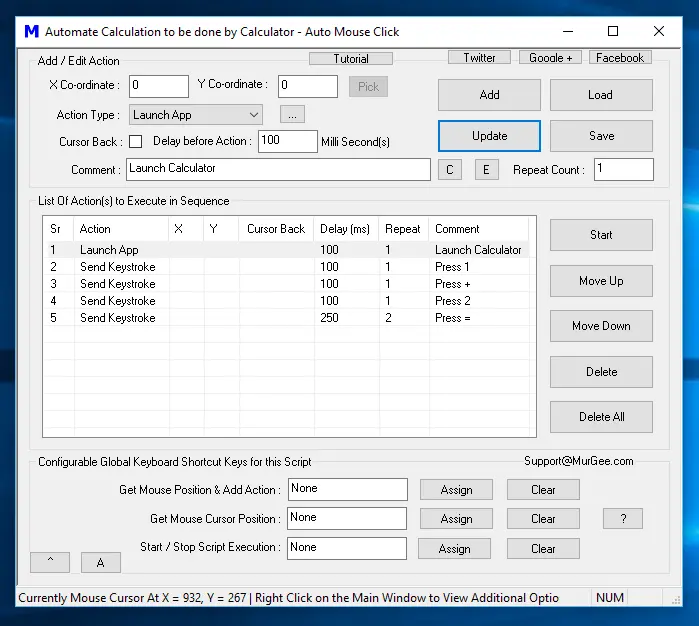Open the Tutorial button
Viewport: 699px width, 626px height.
351,58
